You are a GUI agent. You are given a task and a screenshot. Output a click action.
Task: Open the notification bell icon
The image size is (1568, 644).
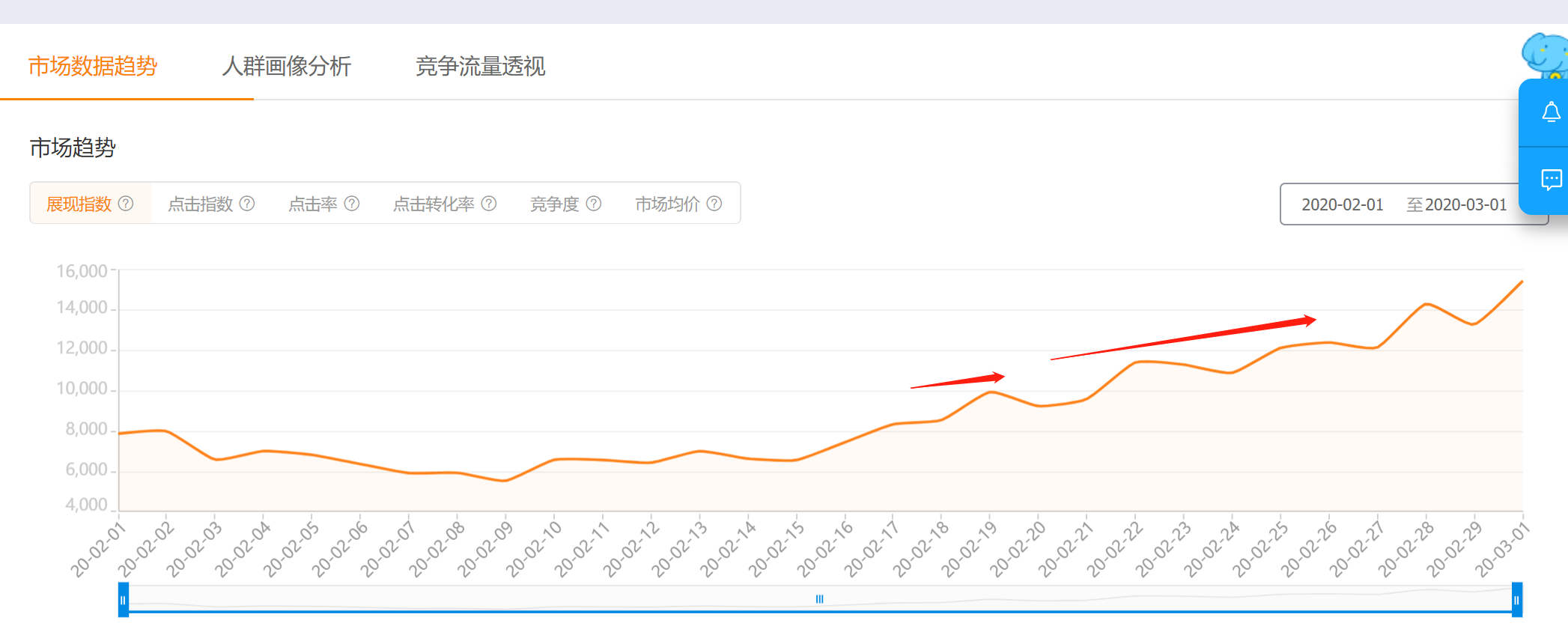coord(1551,113)
